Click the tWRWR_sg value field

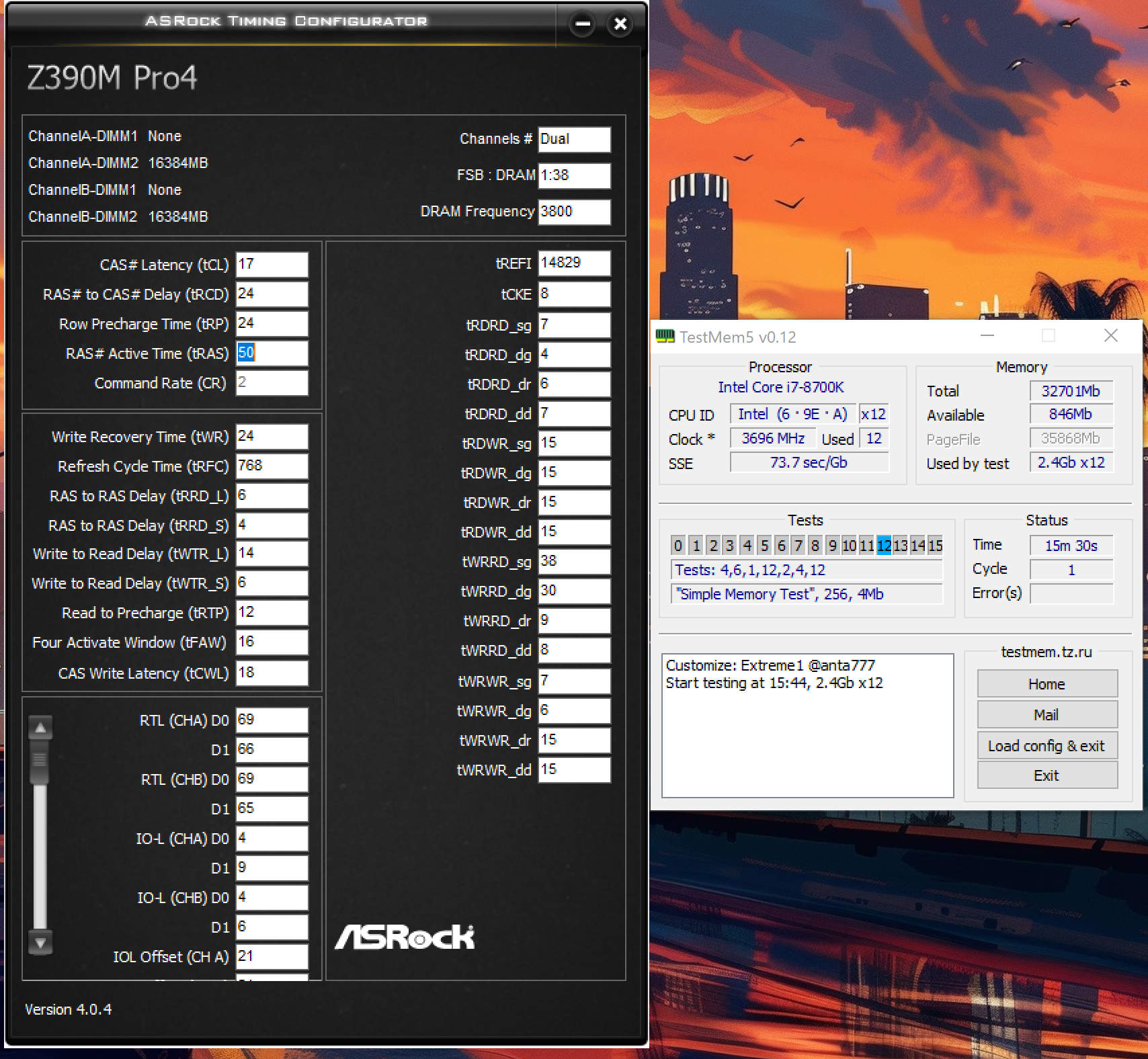coord(575,681)
